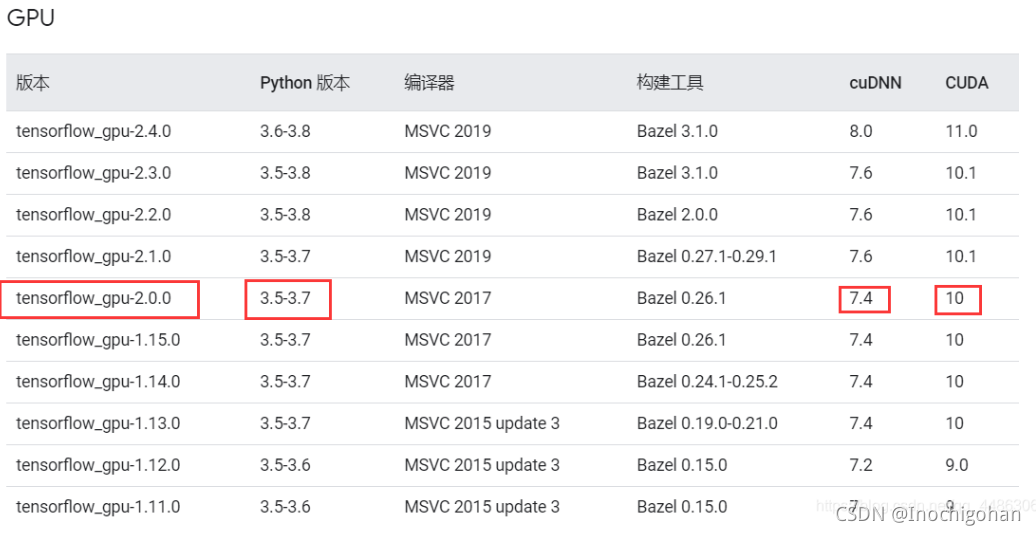The width and height of the screenshot is (1036, 535).
Task: Click the CUDA 9.0 cell
Action: 957,464
